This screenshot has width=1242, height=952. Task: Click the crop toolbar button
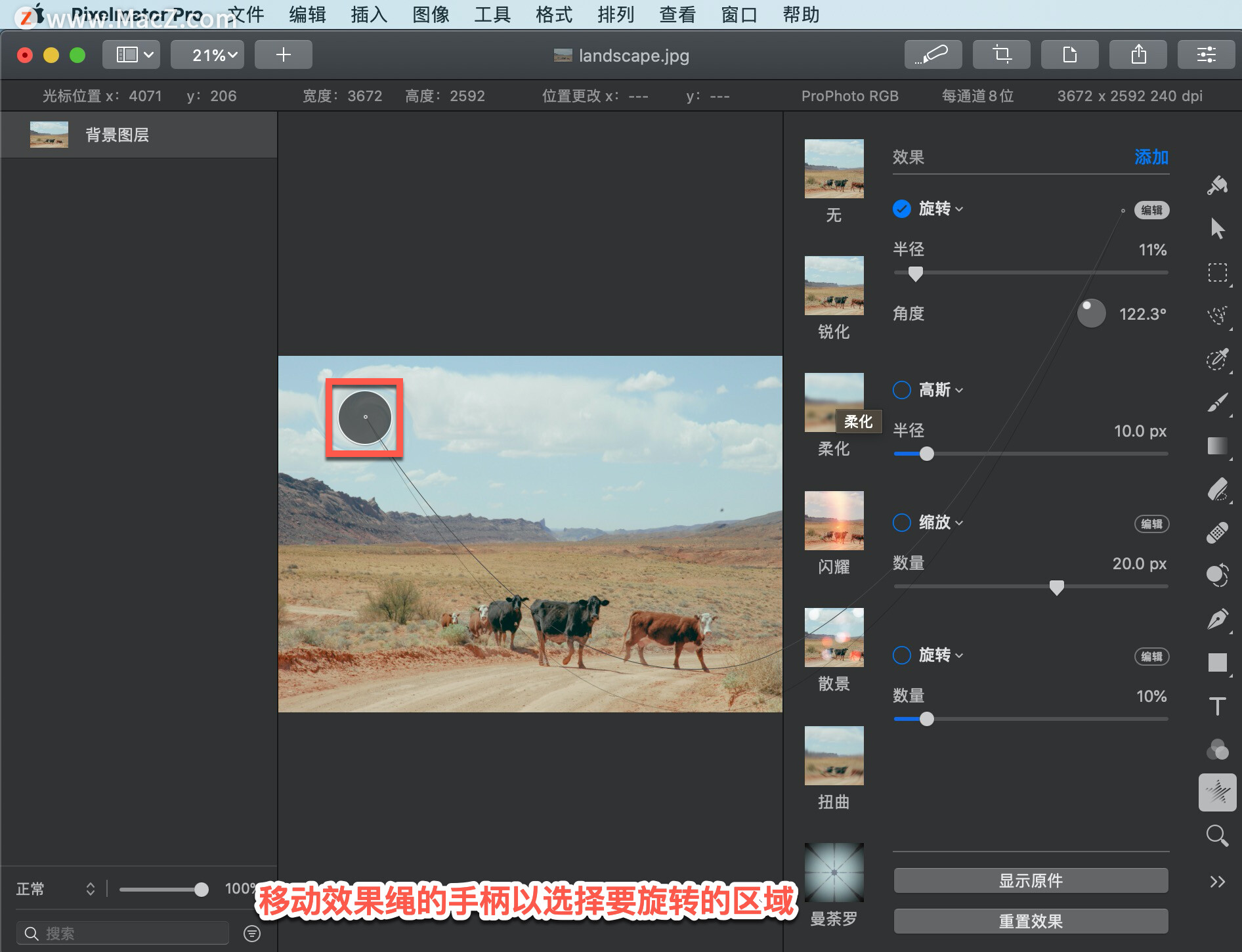coord(1002,54)
